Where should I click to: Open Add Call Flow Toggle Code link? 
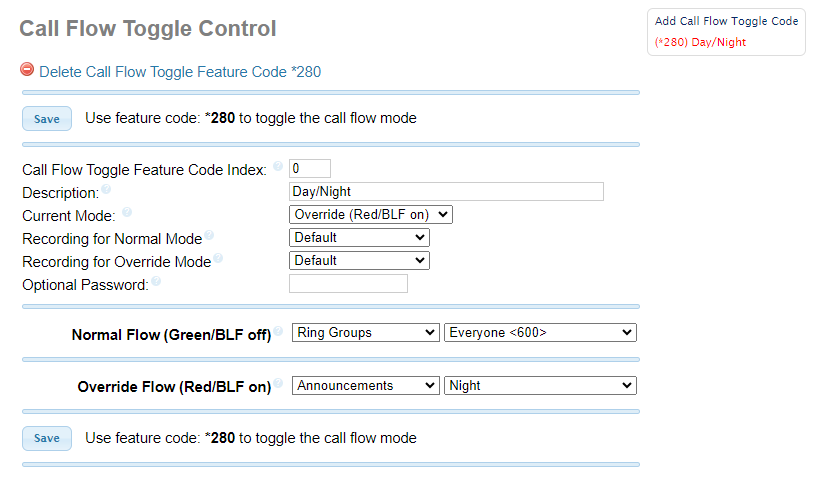(726, 21)
